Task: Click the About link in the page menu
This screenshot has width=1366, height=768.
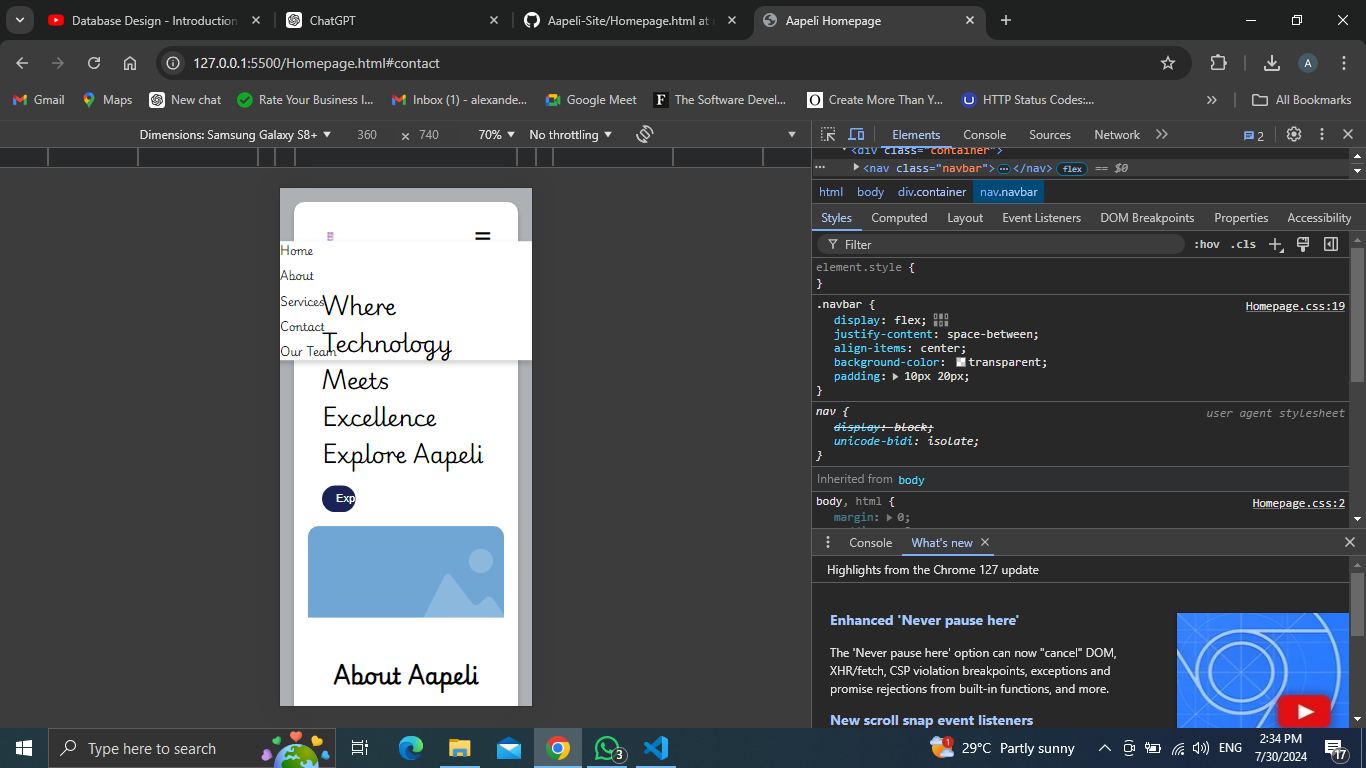Action: tap(297, 276)
